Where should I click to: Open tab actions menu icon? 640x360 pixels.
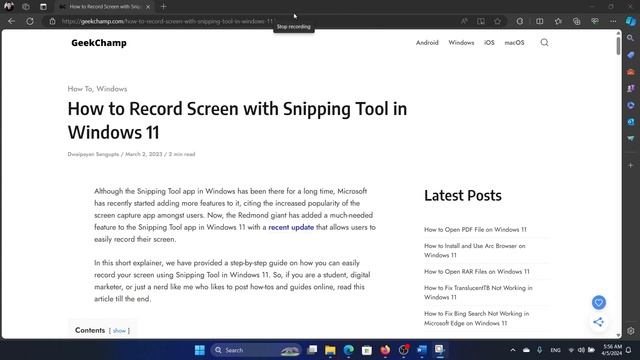coord(43,7)
